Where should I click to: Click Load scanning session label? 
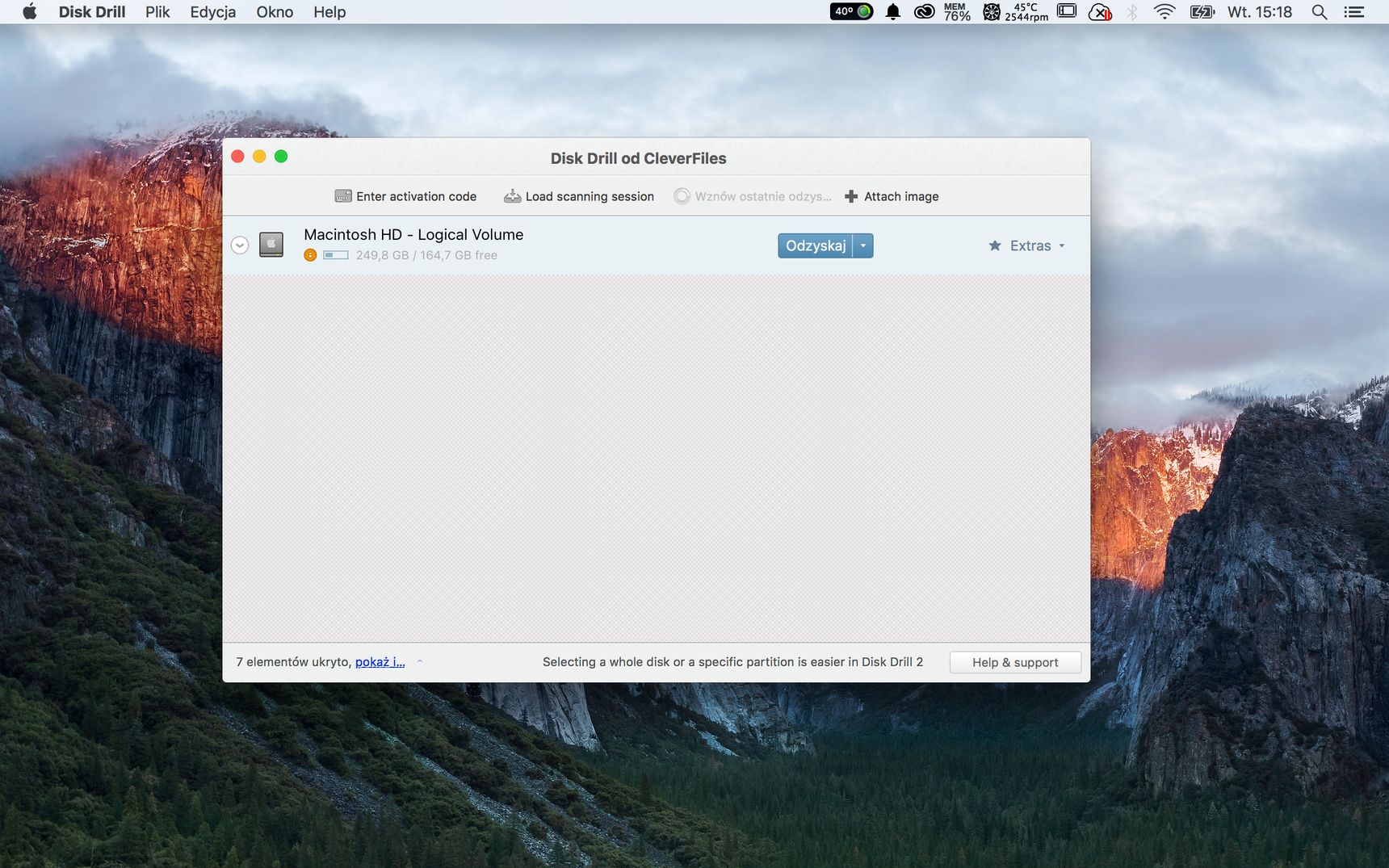pos(590,196)
